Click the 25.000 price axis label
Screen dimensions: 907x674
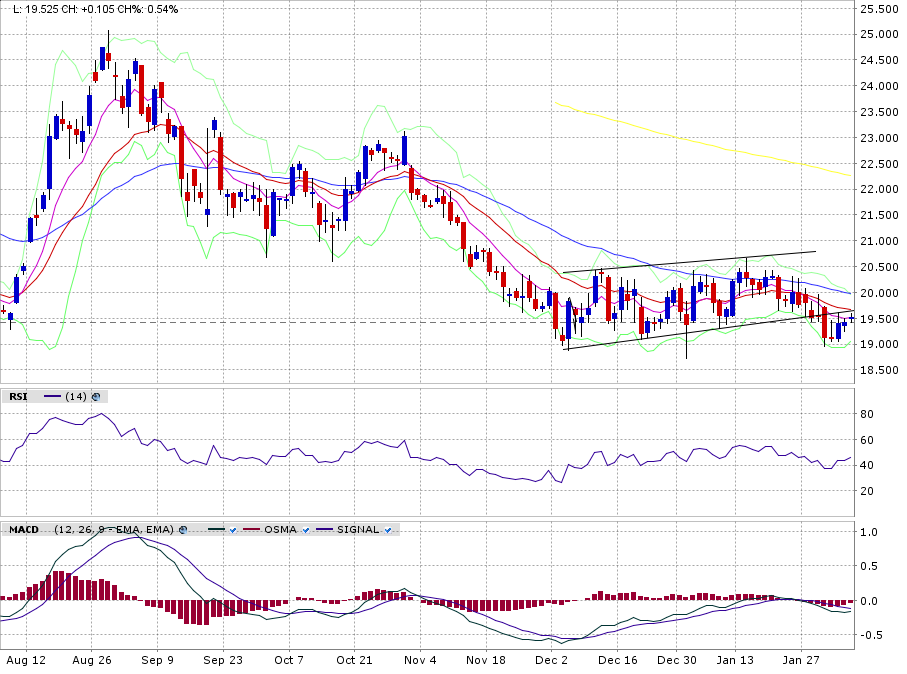[880, 34]
